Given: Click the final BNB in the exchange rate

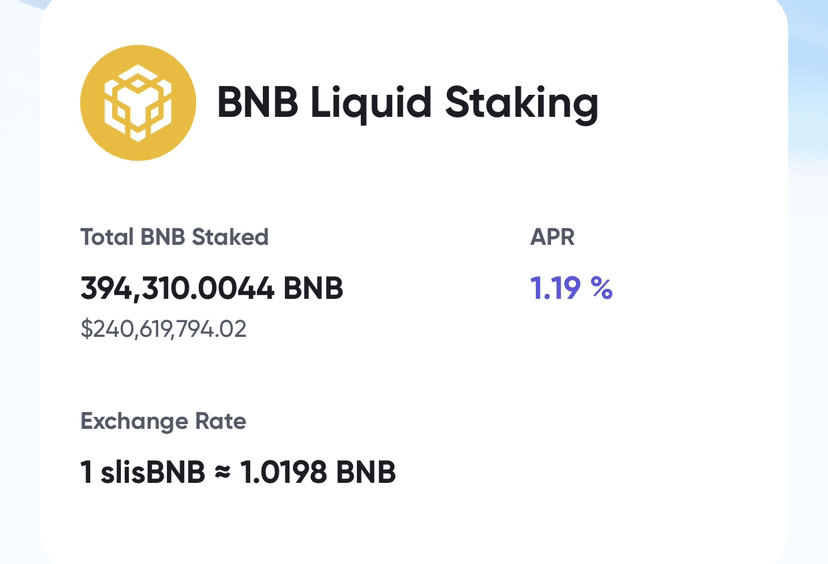Looking at the screenshot, I should coord(366,472).
